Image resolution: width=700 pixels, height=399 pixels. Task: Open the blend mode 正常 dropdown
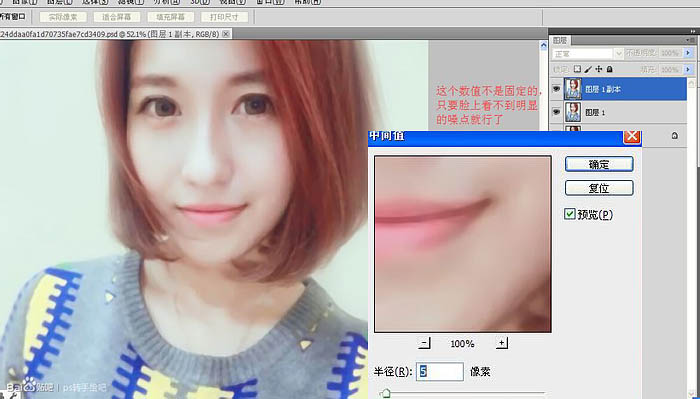(x=588, y=54)
